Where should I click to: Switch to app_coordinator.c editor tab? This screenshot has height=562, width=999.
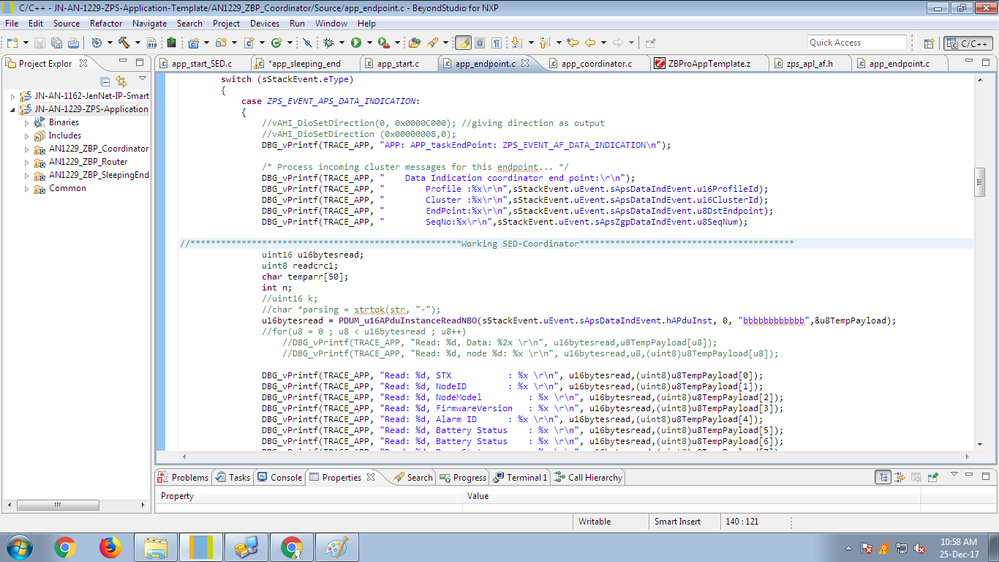coord(596,64)
